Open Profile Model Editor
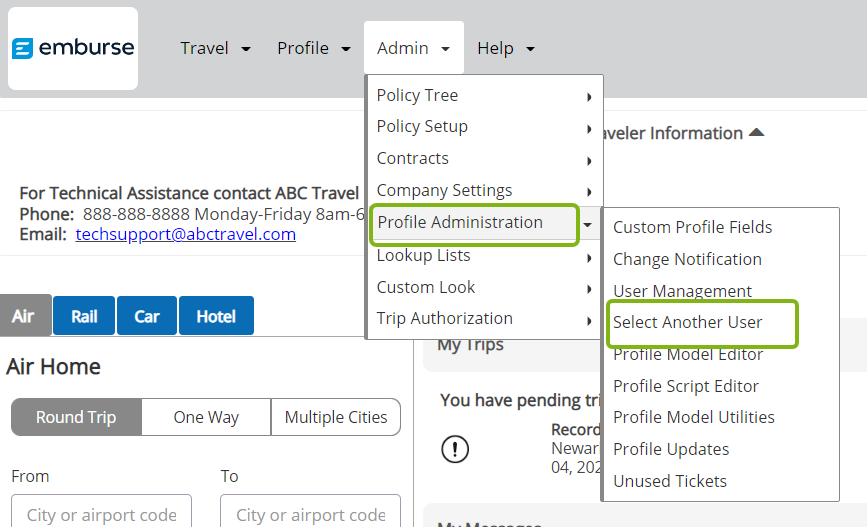 pyautogui.click(x=688, y=354)
